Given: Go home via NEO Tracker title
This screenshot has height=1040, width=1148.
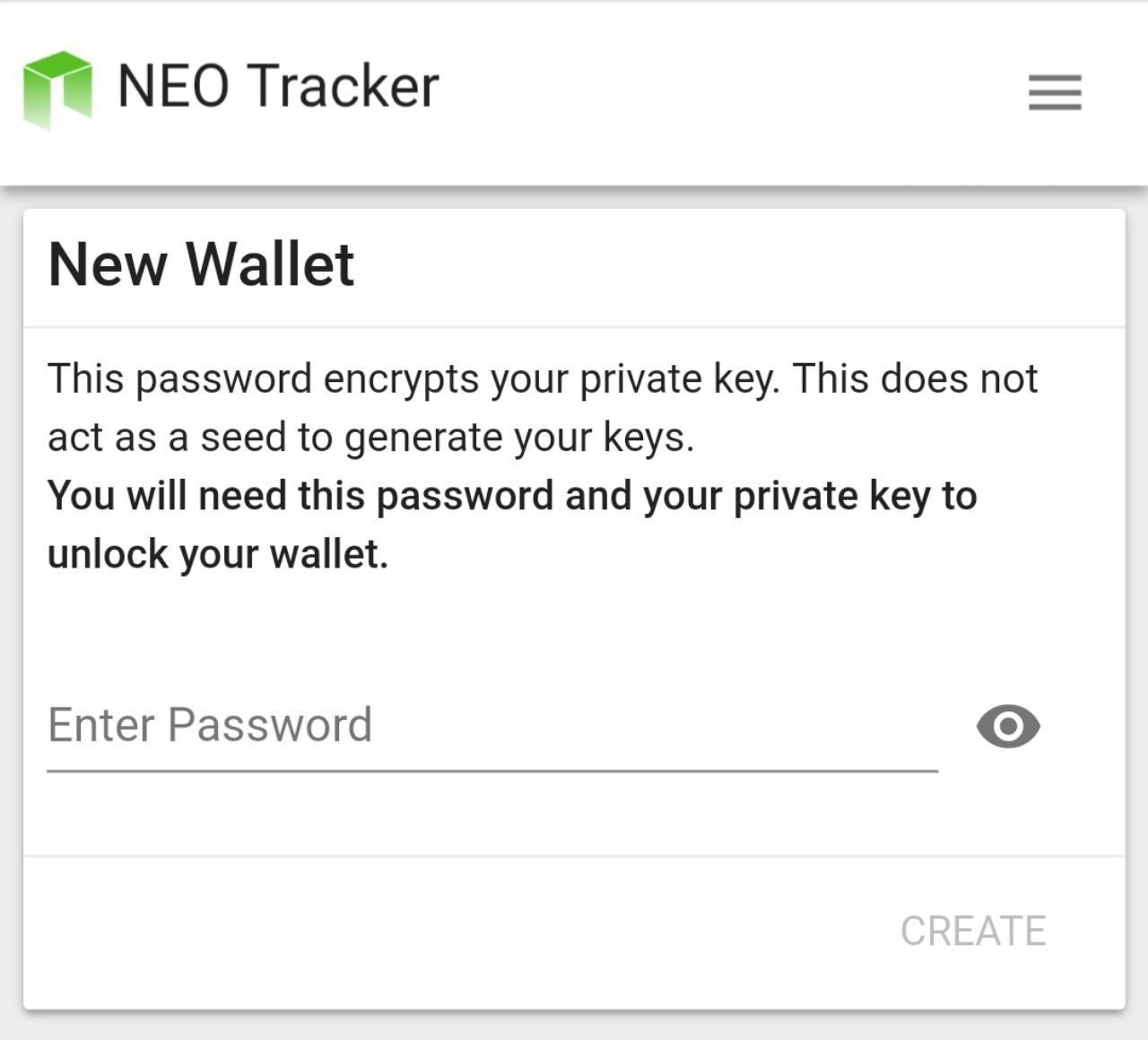Looking at the screenshot, I should [278, 87].
